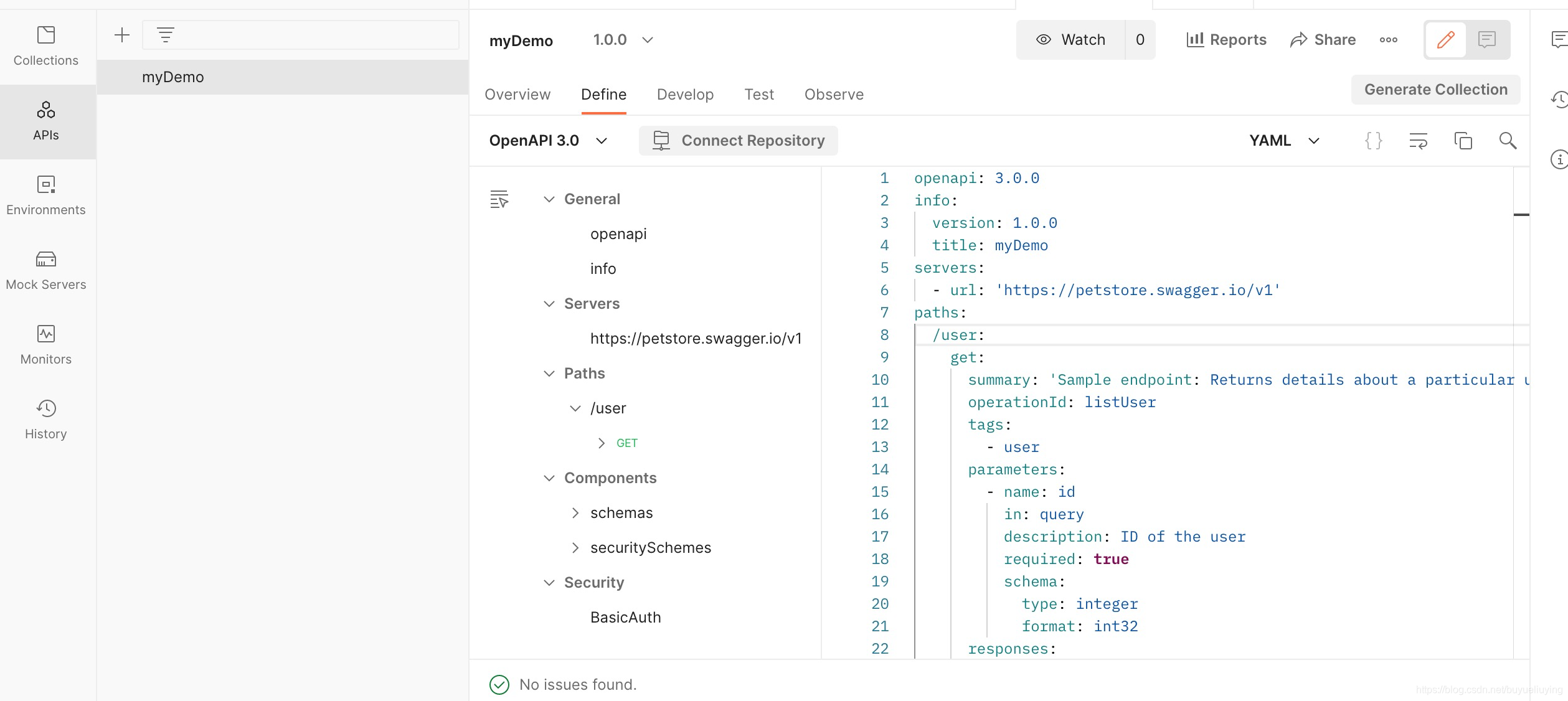Select myDemo in the API list
This screenshot has height=701, width=1568.
click(x=283, y=77)
